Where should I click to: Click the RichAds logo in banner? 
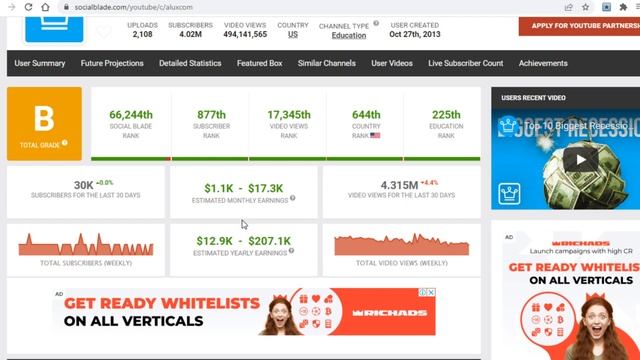pos(390,313)
